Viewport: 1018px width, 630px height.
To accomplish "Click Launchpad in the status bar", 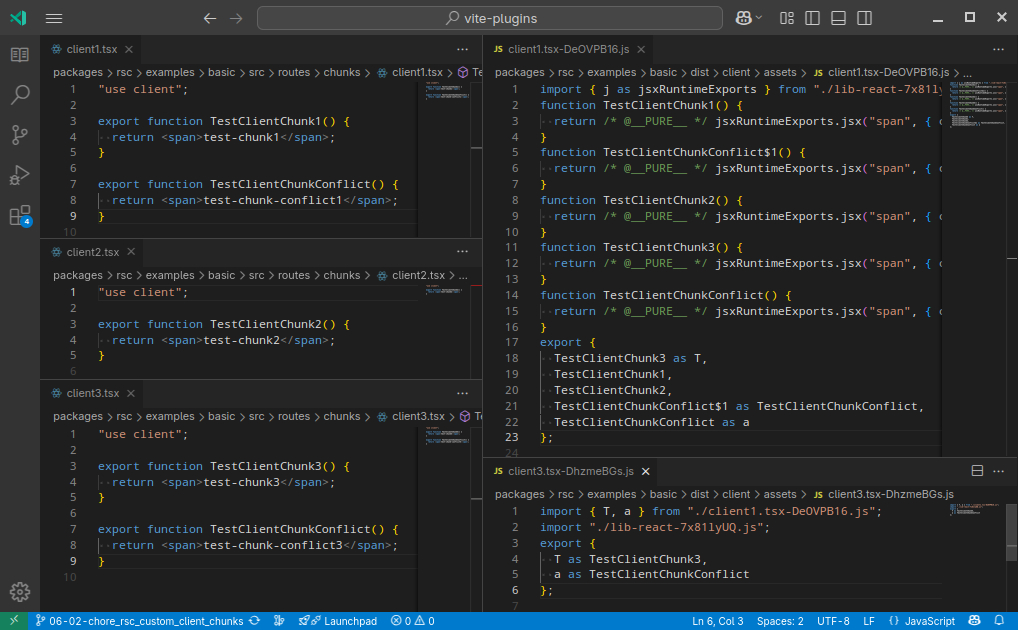I will coord(342,621).
